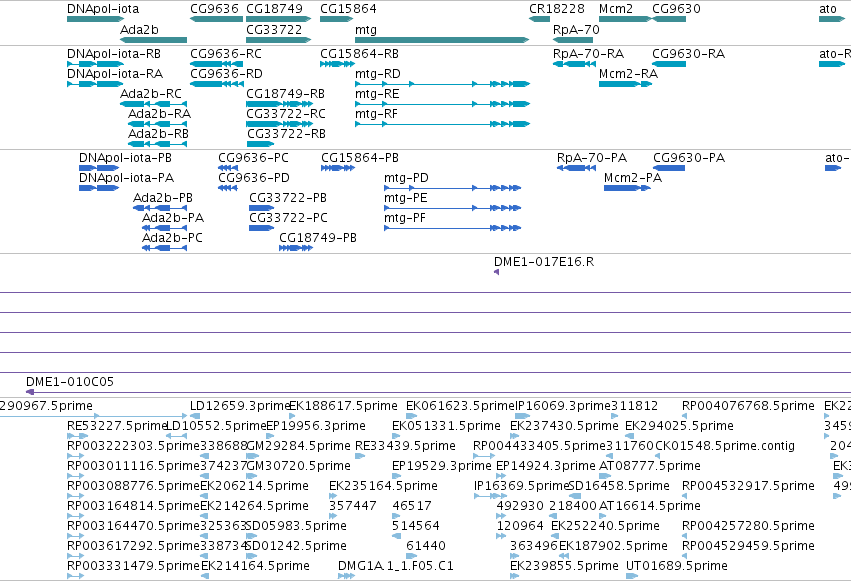Click transcript CG33722-RB
851x581 pixels.
tap(261, 144)
